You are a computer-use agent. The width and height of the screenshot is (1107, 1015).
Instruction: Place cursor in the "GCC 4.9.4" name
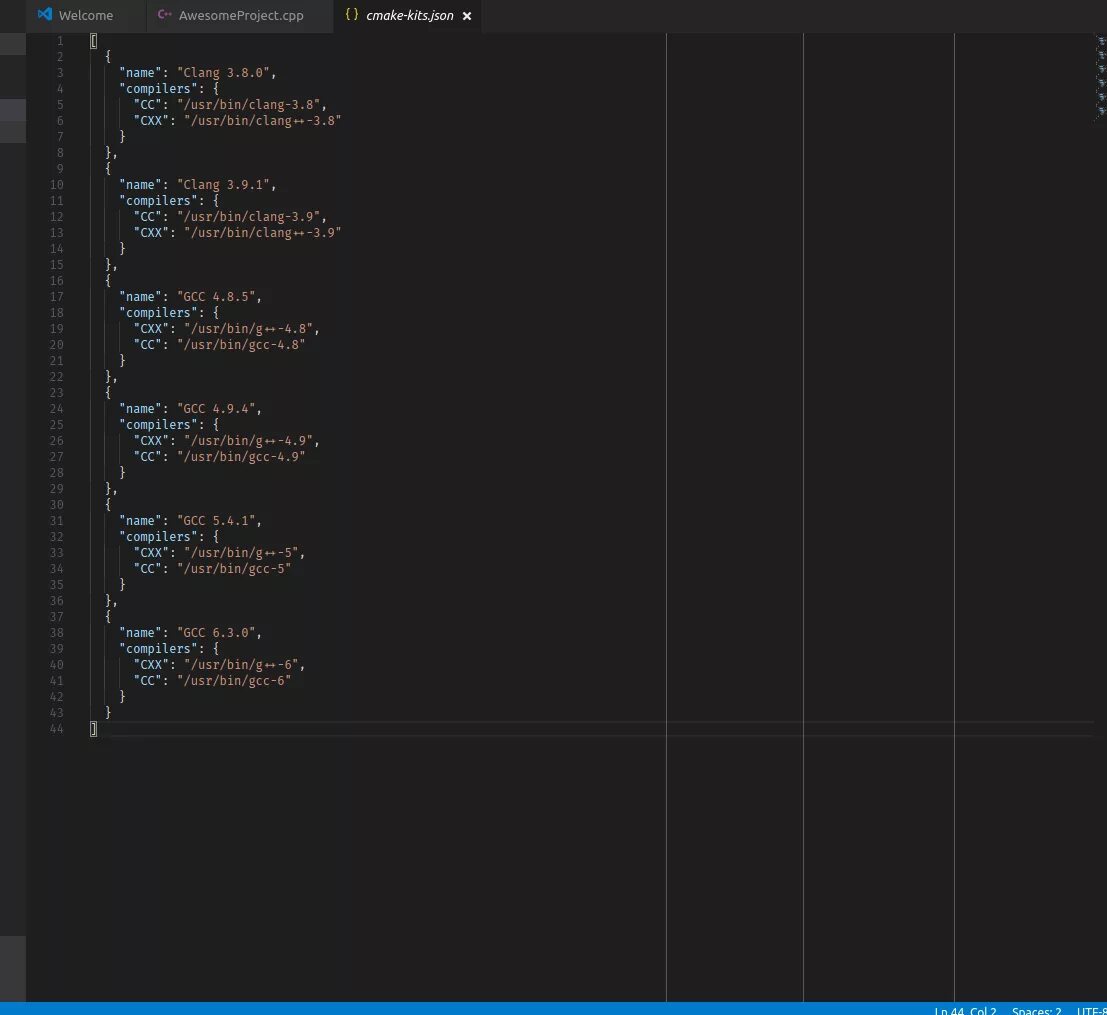[x=216, y=409]
